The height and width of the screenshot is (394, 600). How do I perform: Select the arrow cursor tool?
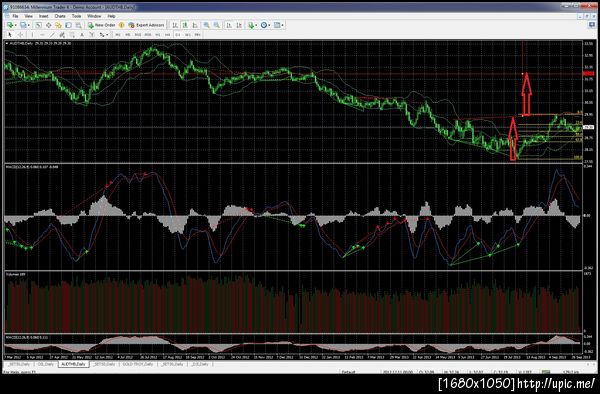[x=10, y=35]
